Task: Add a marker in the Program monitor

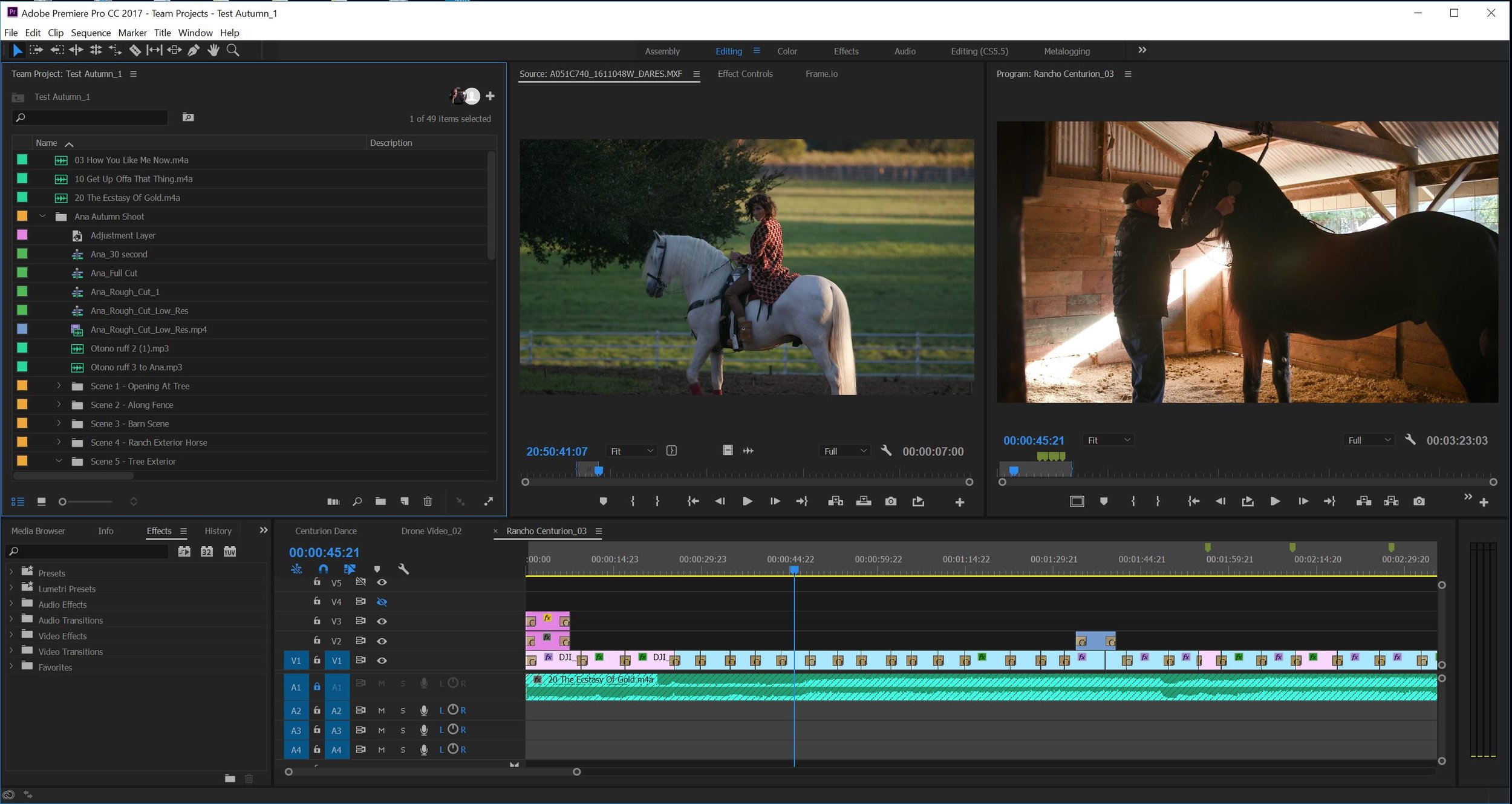Action: click(x=1103, y=501)
